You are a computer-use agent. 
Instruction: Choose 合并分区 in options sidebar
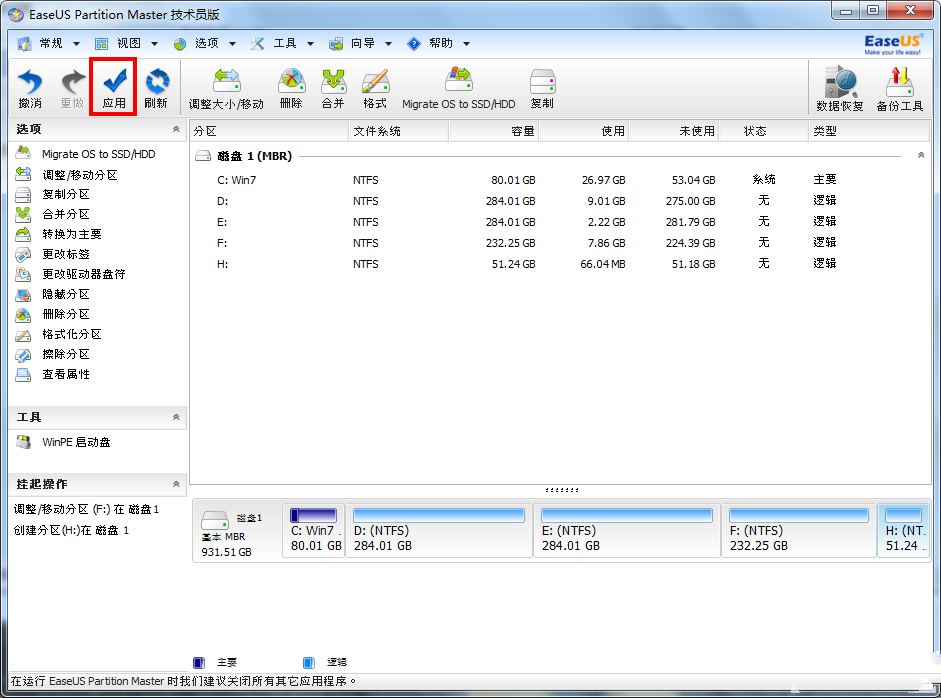tap(53, 214)
